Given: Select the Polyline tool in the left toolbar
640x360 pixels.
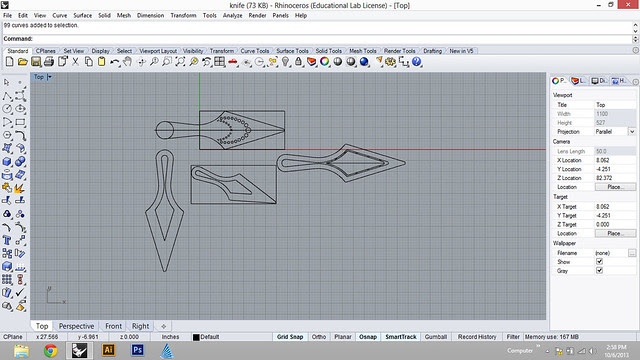Looking at the screenshot, I should pyautogui.click(x=7, y=96).
